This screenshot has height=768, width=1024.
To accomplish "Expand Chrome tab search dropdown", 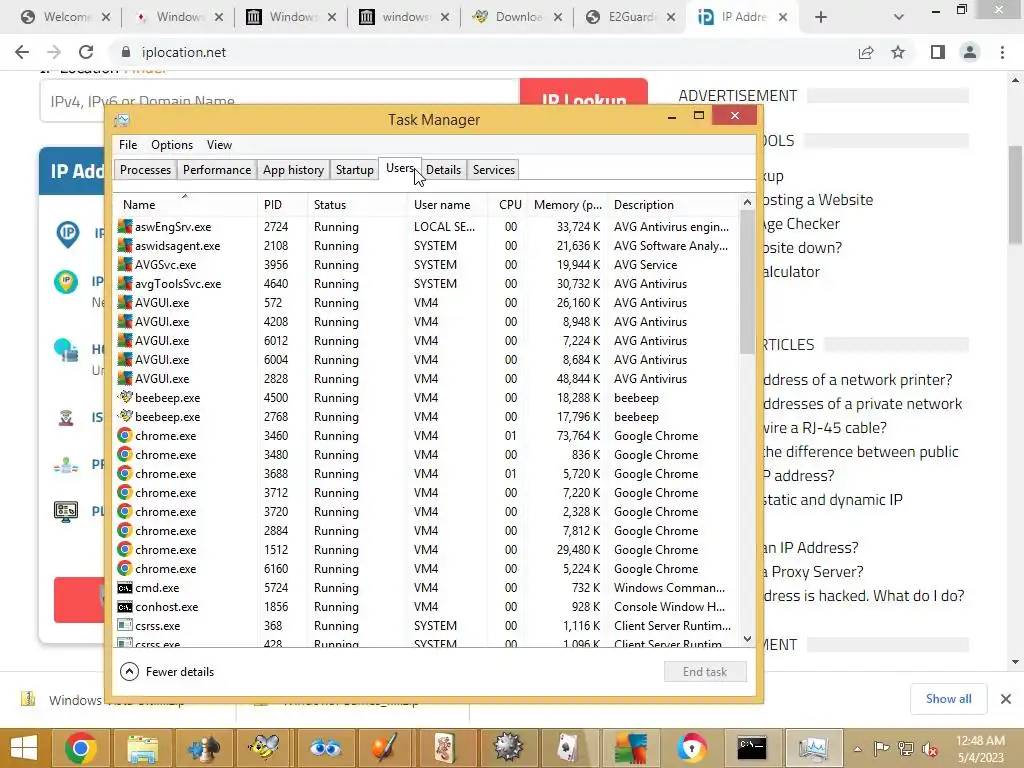I will [x=899, y=18].
